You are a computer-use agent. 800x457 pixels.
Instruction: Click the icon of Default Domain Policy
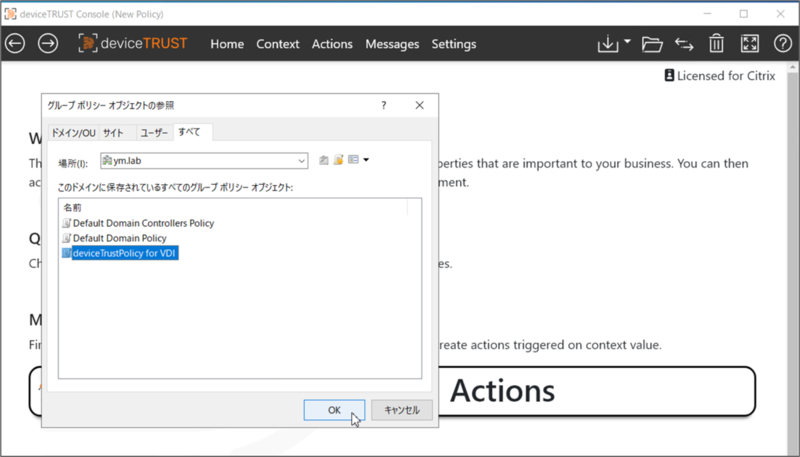pyautogui.click(x=66, y=238)
